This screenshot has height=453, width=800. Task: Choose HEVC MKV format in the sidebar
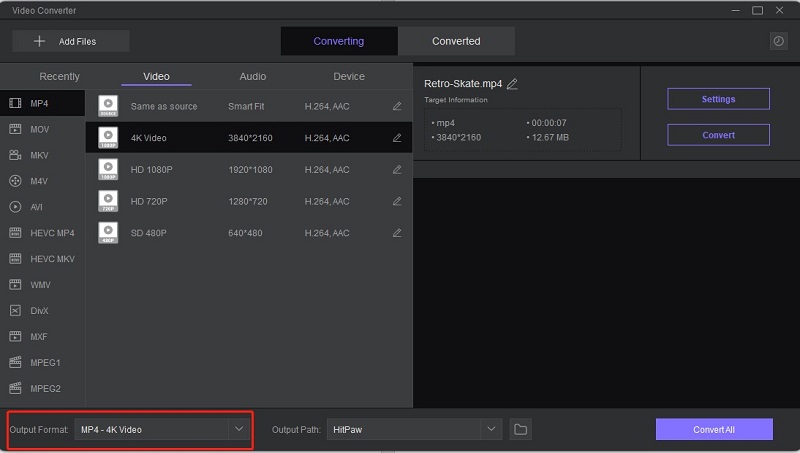pos(42,259)
